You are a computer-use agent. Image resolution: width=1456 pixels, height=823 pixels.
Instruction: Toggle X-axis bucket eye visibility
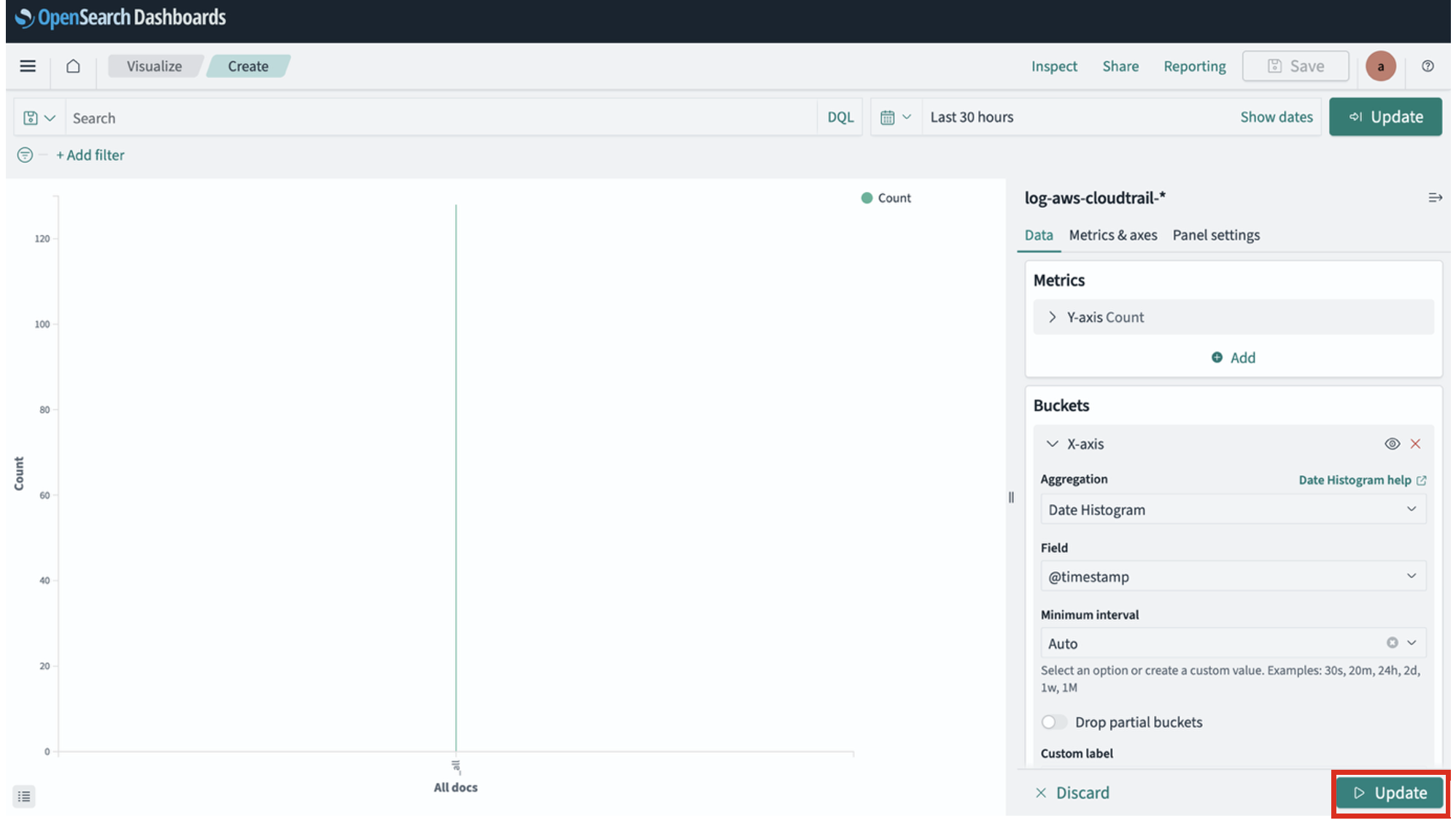pos(1392,444)
